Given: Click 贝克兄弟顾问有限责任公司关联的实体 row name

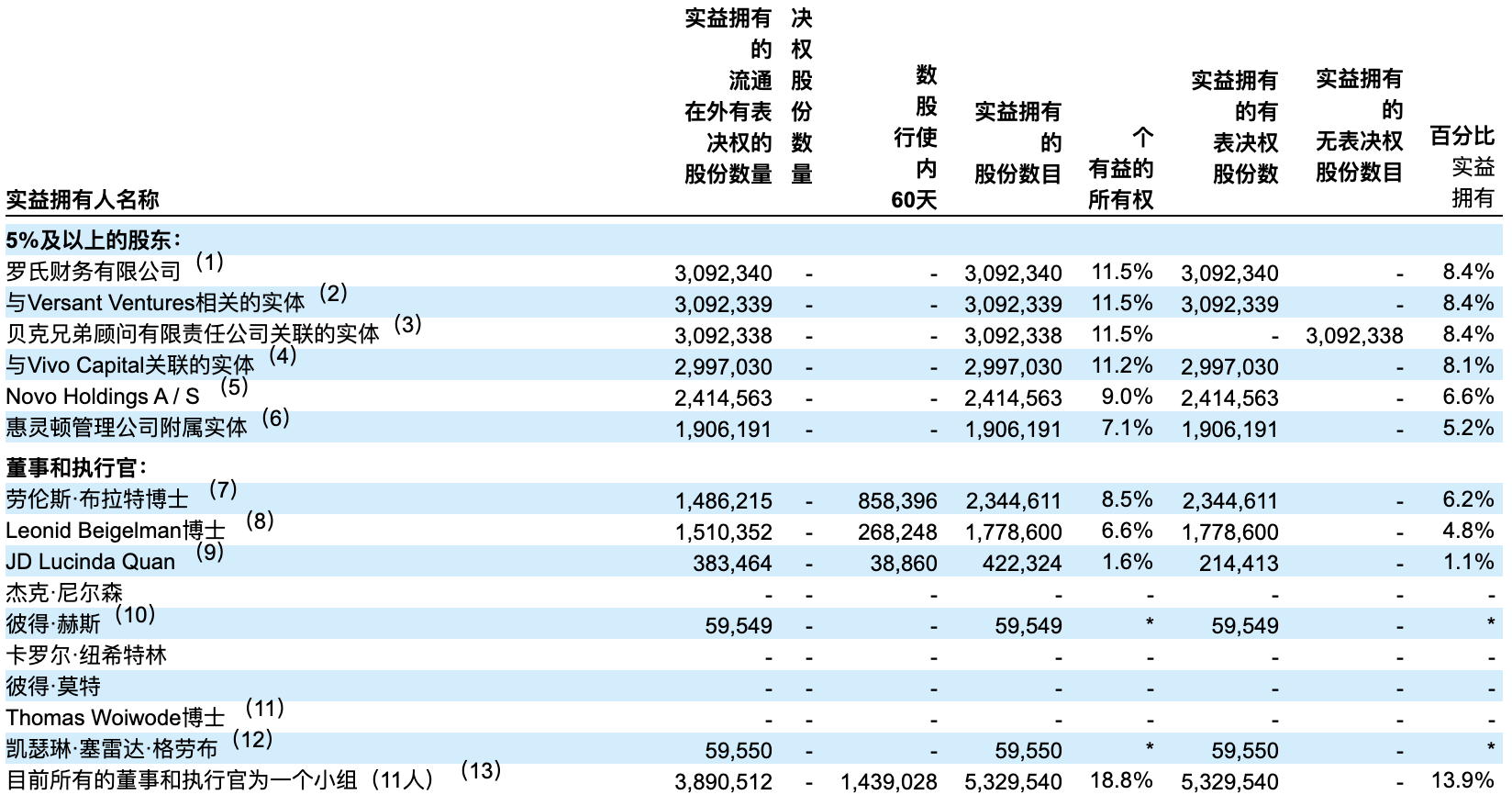Looking at the screenshot, I should 193,333.
